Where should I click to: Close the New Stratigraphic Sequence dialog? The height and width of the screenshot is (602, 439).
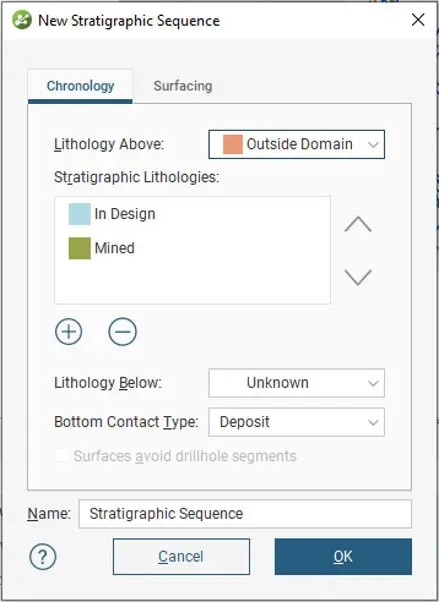pos(417,20)
